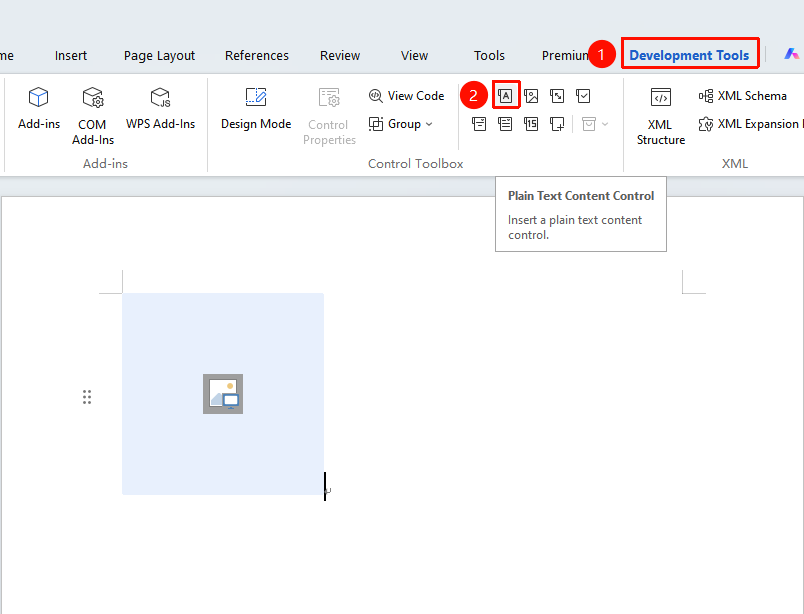Click the XML Schema button
The width and height of the screenshot is (804, 614).
tap(742, 96)
